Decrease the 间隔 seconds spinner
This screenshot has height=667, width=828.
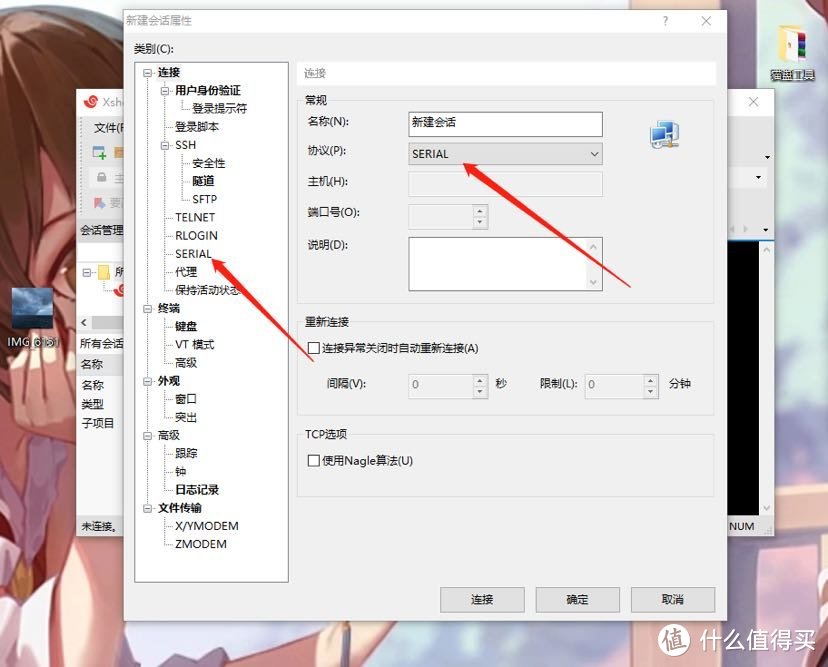click(x=479, y=391)
